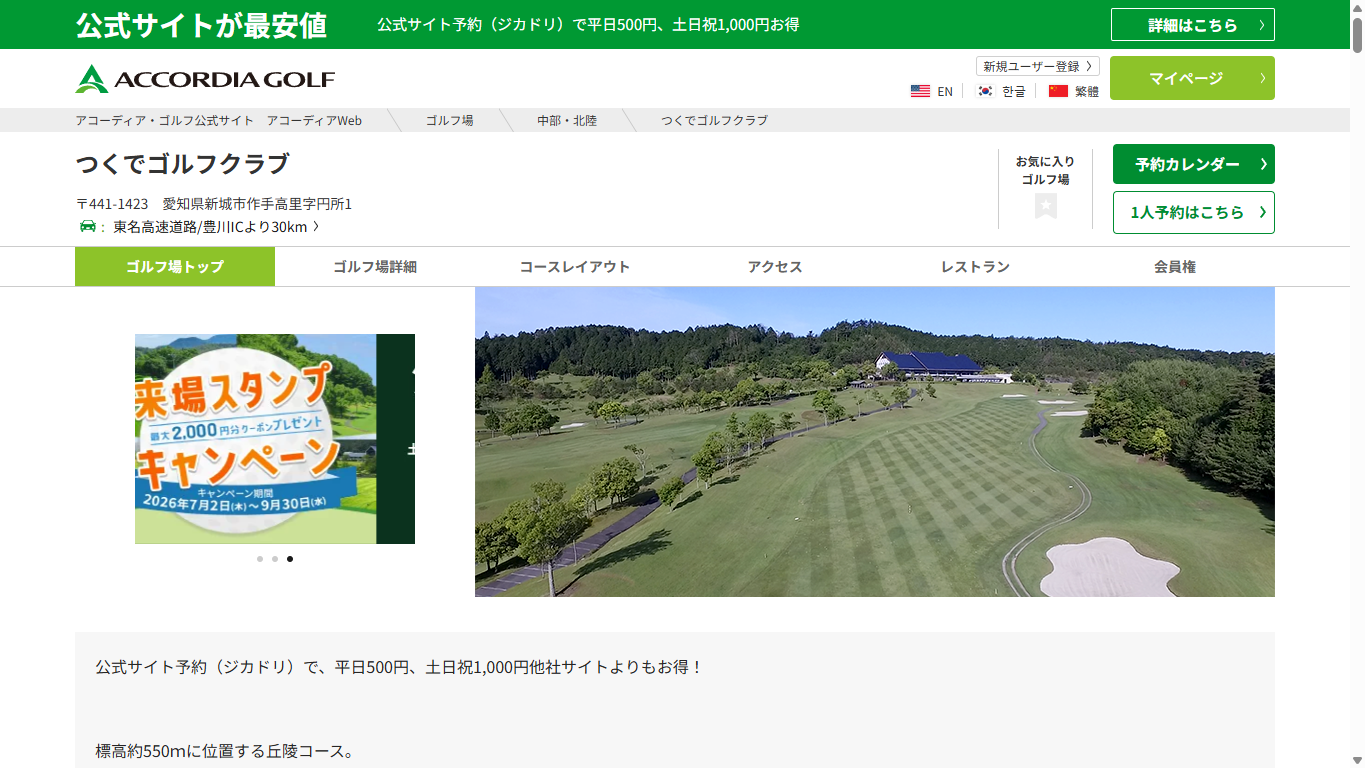This screenshot has width=1365, height=768.
Task: Click the 中部・北陸 breadcrumb
Action: [x=567, y=120]
